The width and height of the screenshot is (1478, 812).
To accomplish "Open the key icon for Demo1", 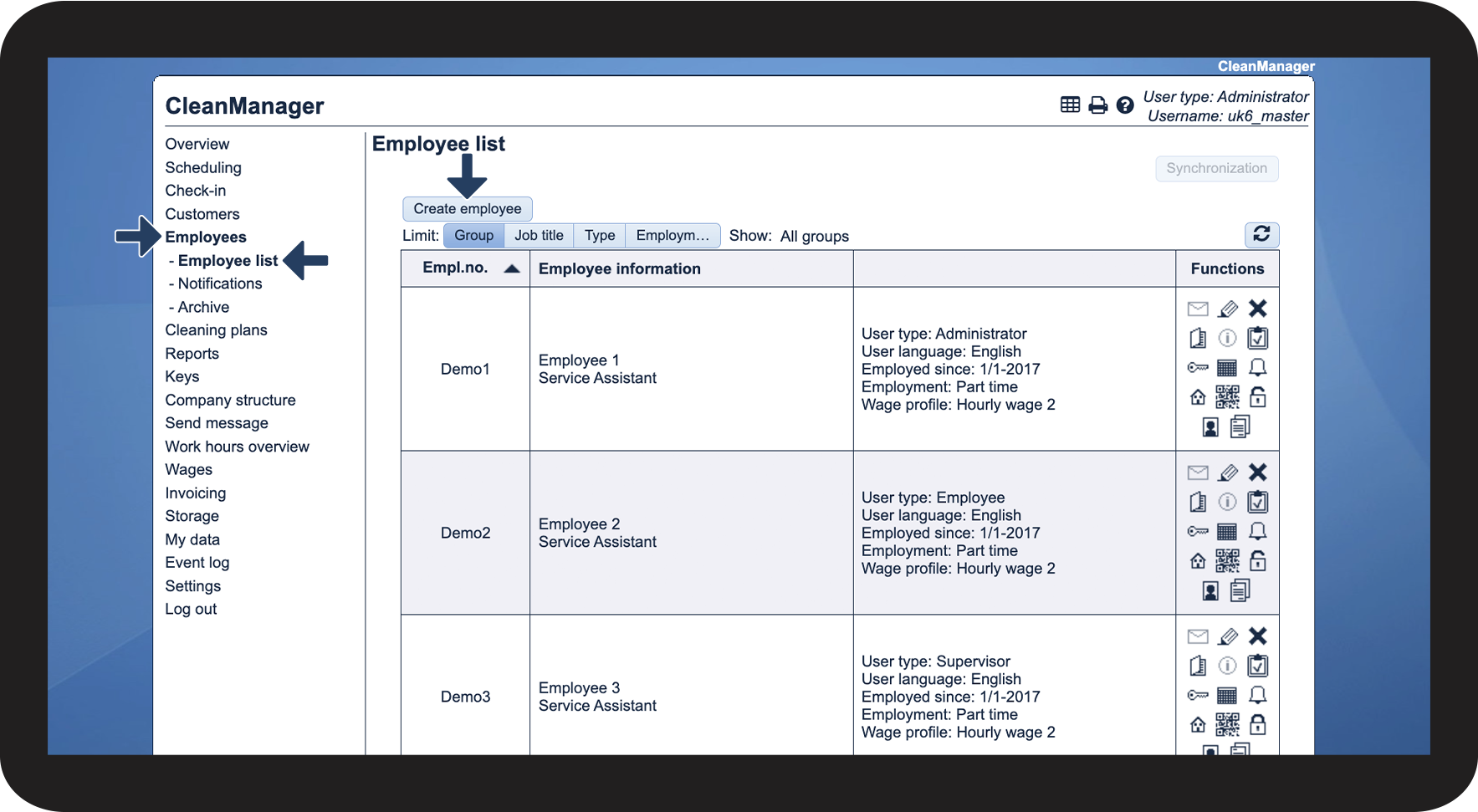I will click(x=1198, y=367).
